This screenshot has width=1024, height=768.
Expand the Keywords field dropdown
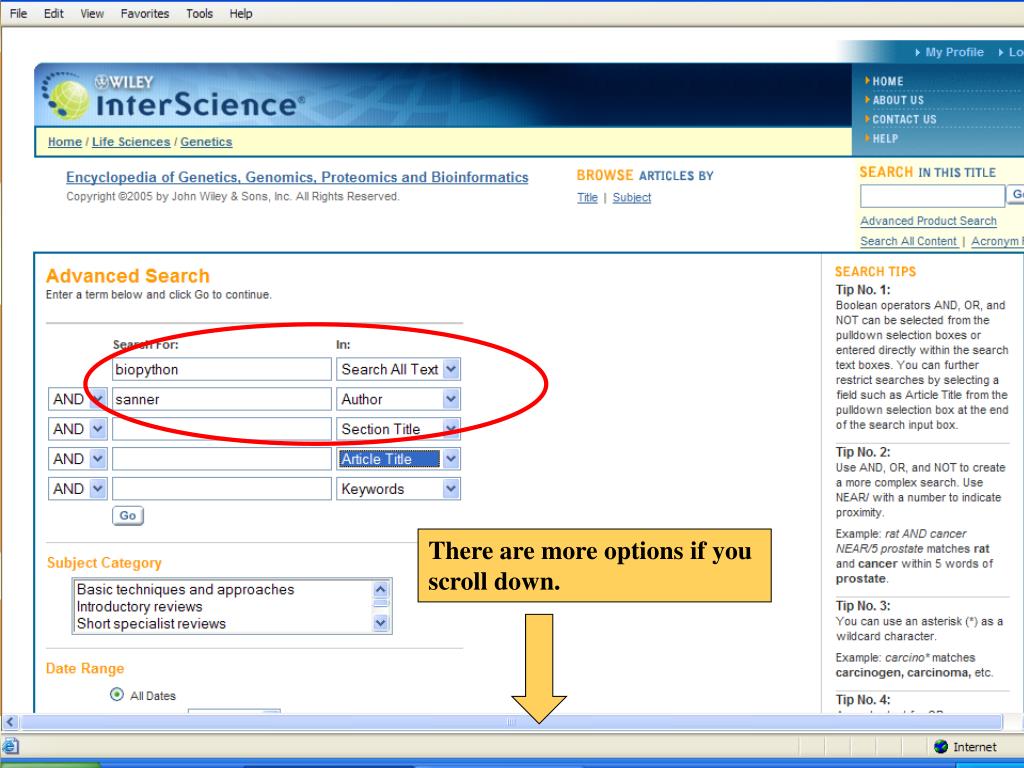[451, 489]
